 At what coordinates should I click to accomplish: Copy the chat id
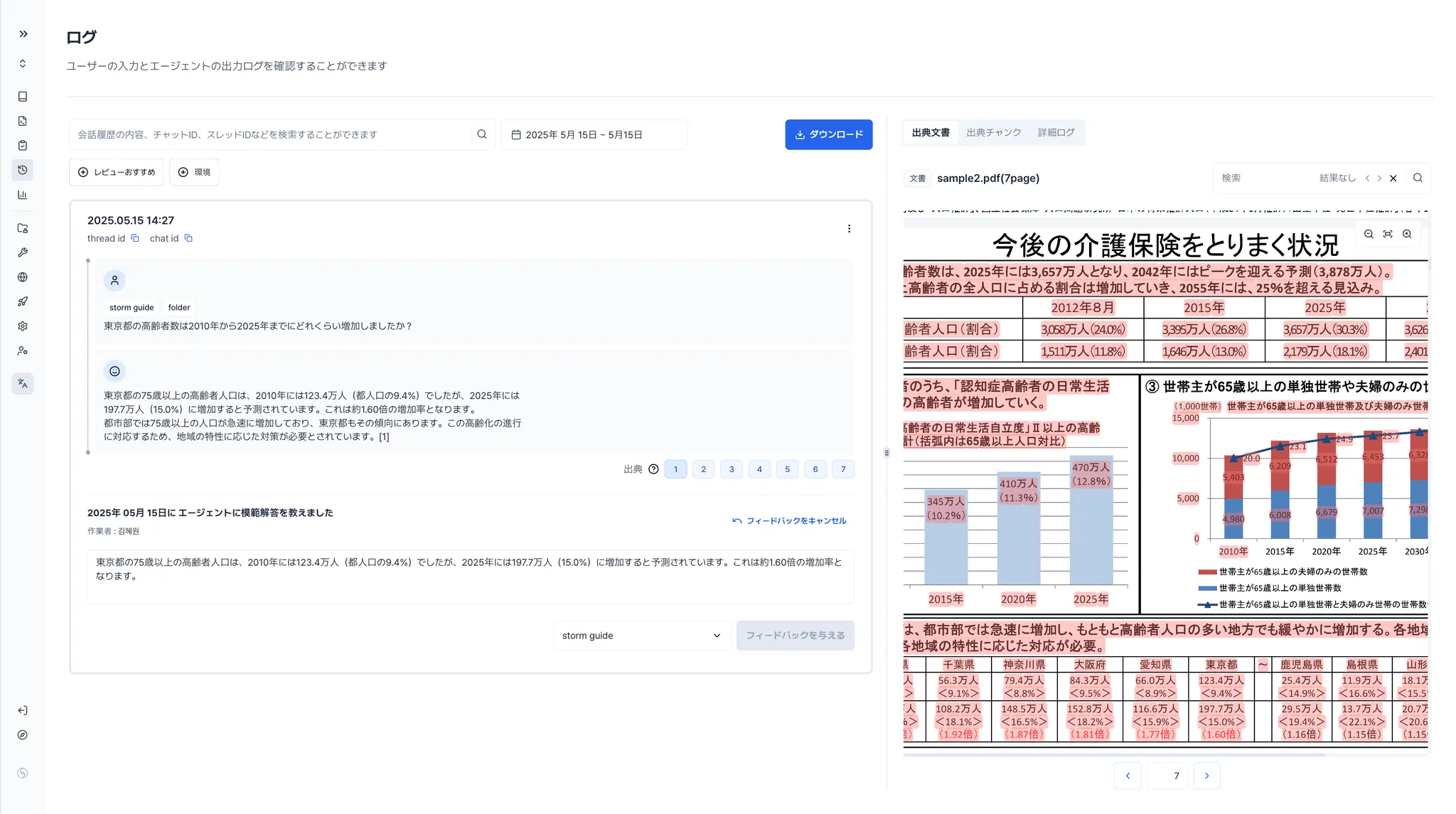point(188,238)
